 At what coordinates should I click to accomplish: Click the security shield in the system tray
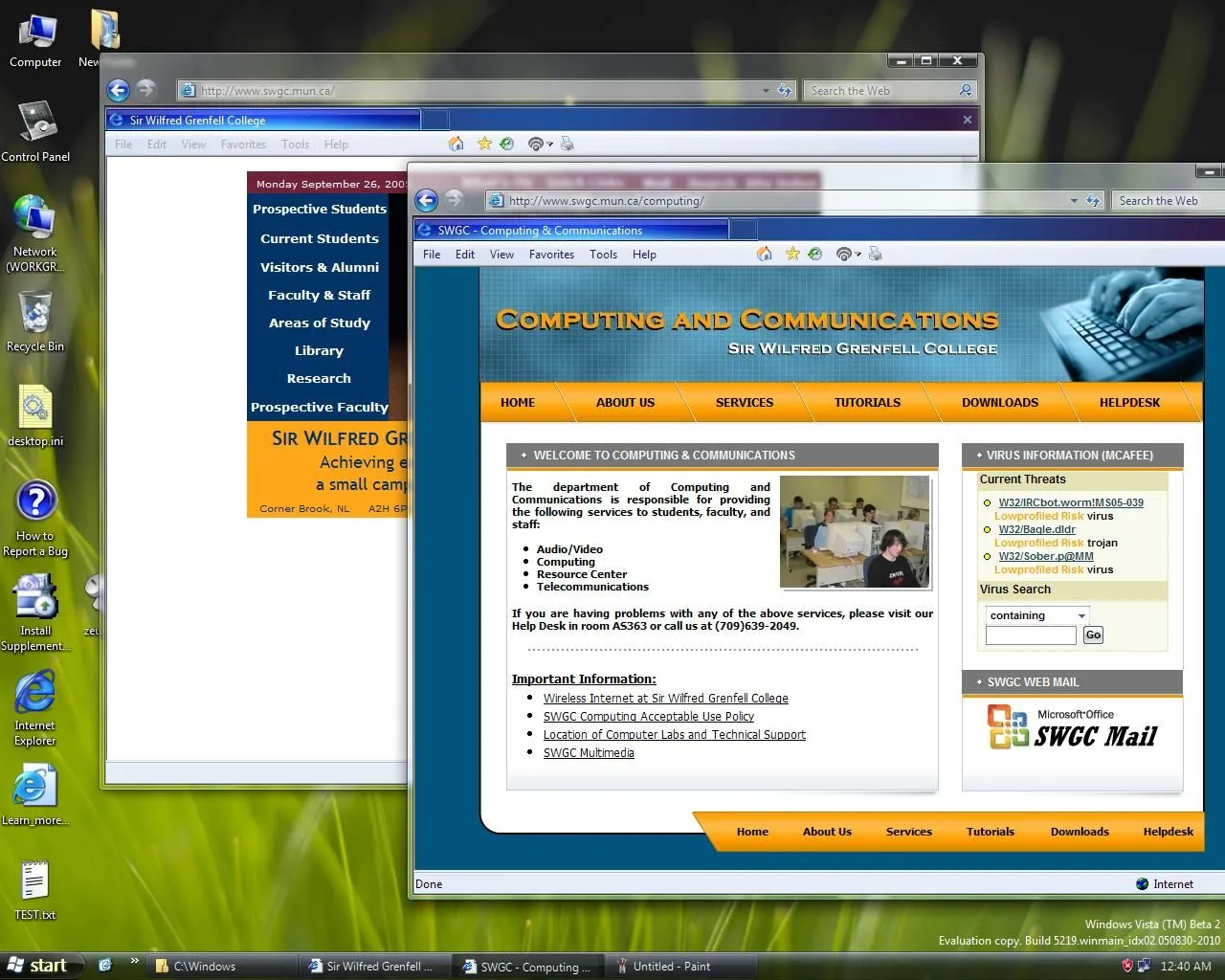click(x=1127, y=966)
